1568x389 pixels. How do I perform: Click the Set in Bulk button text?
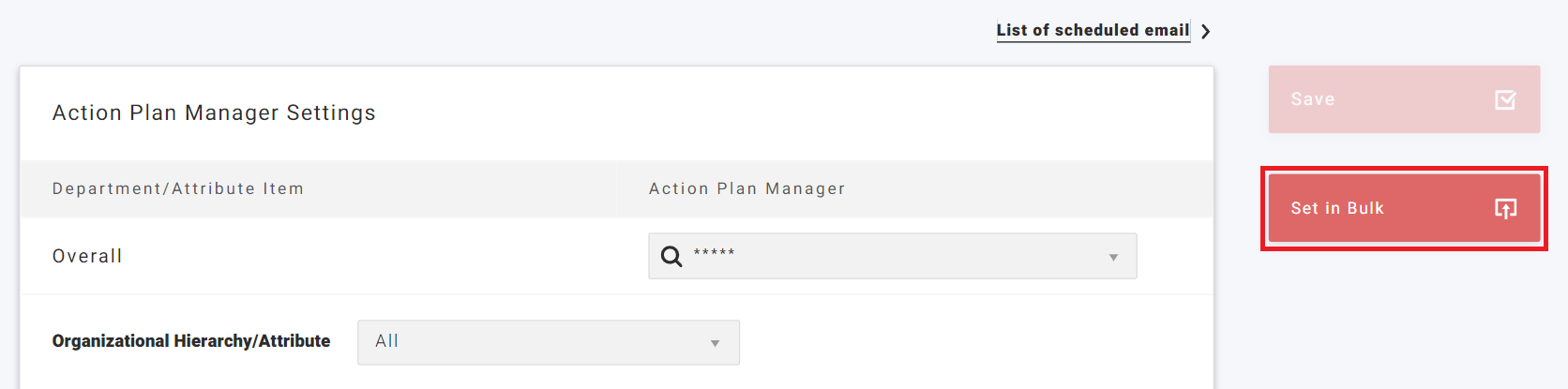click(1337, 208)
